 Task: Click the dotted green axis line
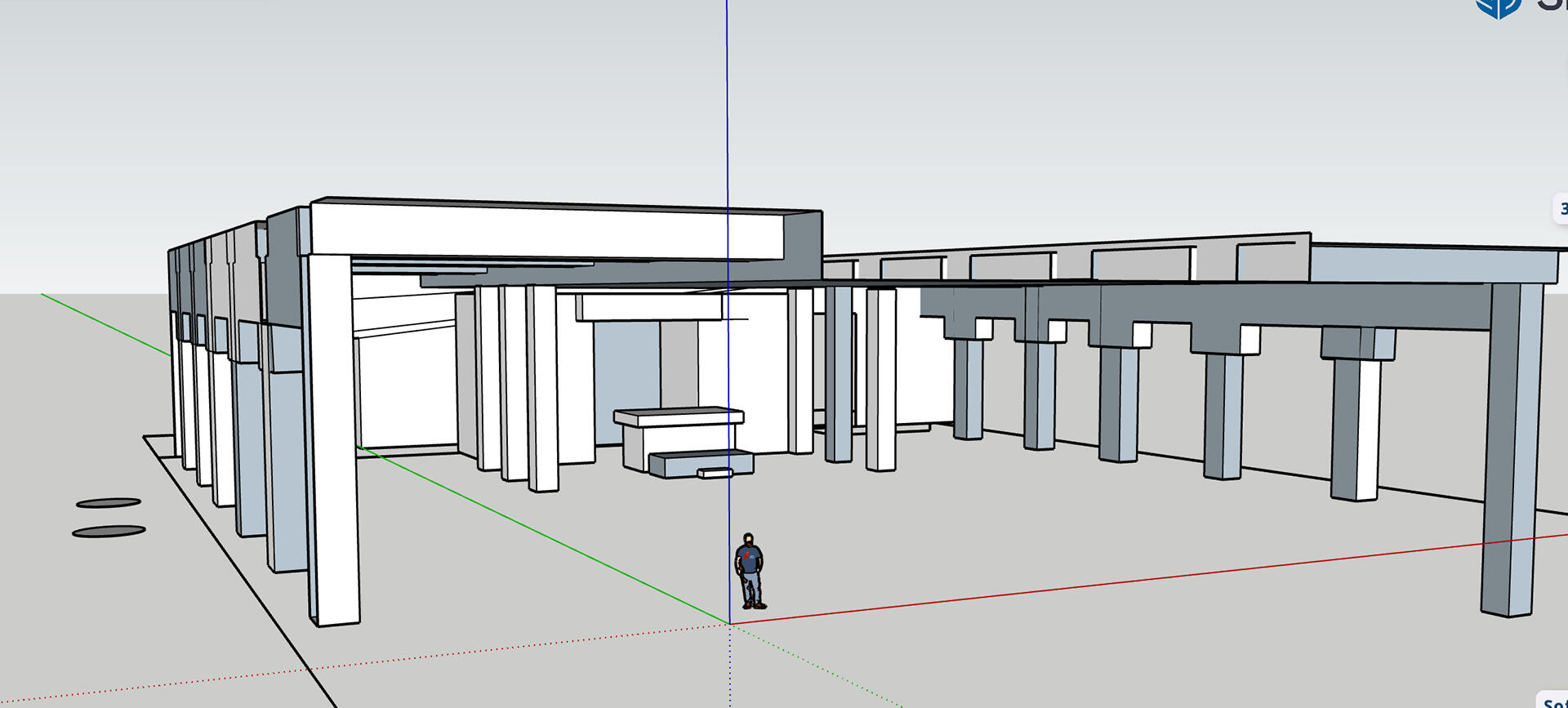[817, 667]
